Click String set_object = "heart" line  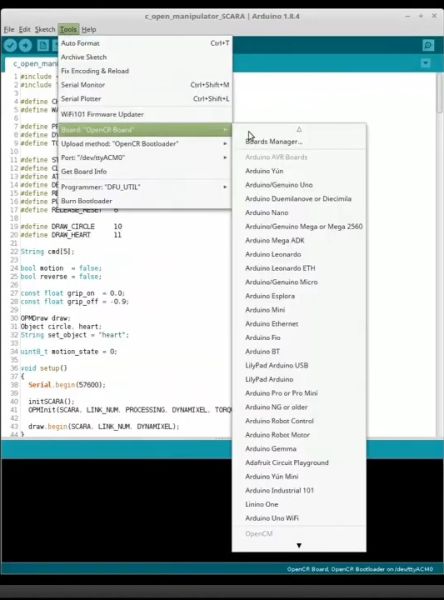click(75, 335)
